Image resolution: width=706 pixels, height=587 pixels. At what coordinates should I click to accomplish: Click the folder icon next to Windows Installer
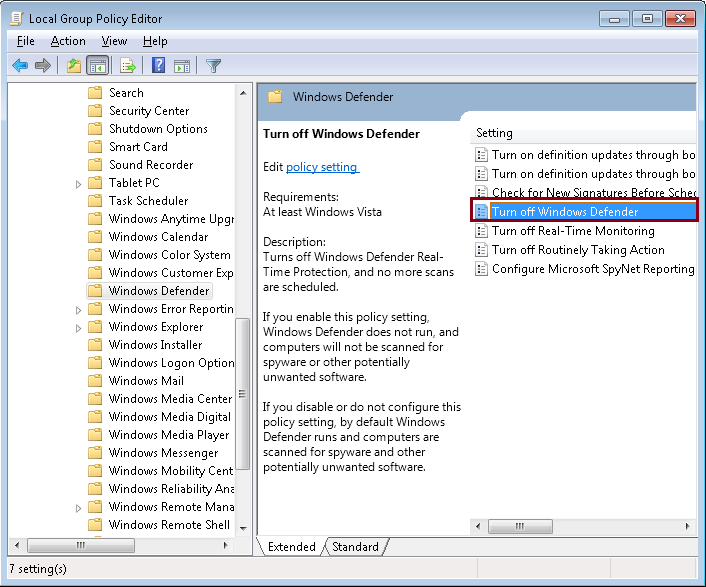click(x=95, y=345)
